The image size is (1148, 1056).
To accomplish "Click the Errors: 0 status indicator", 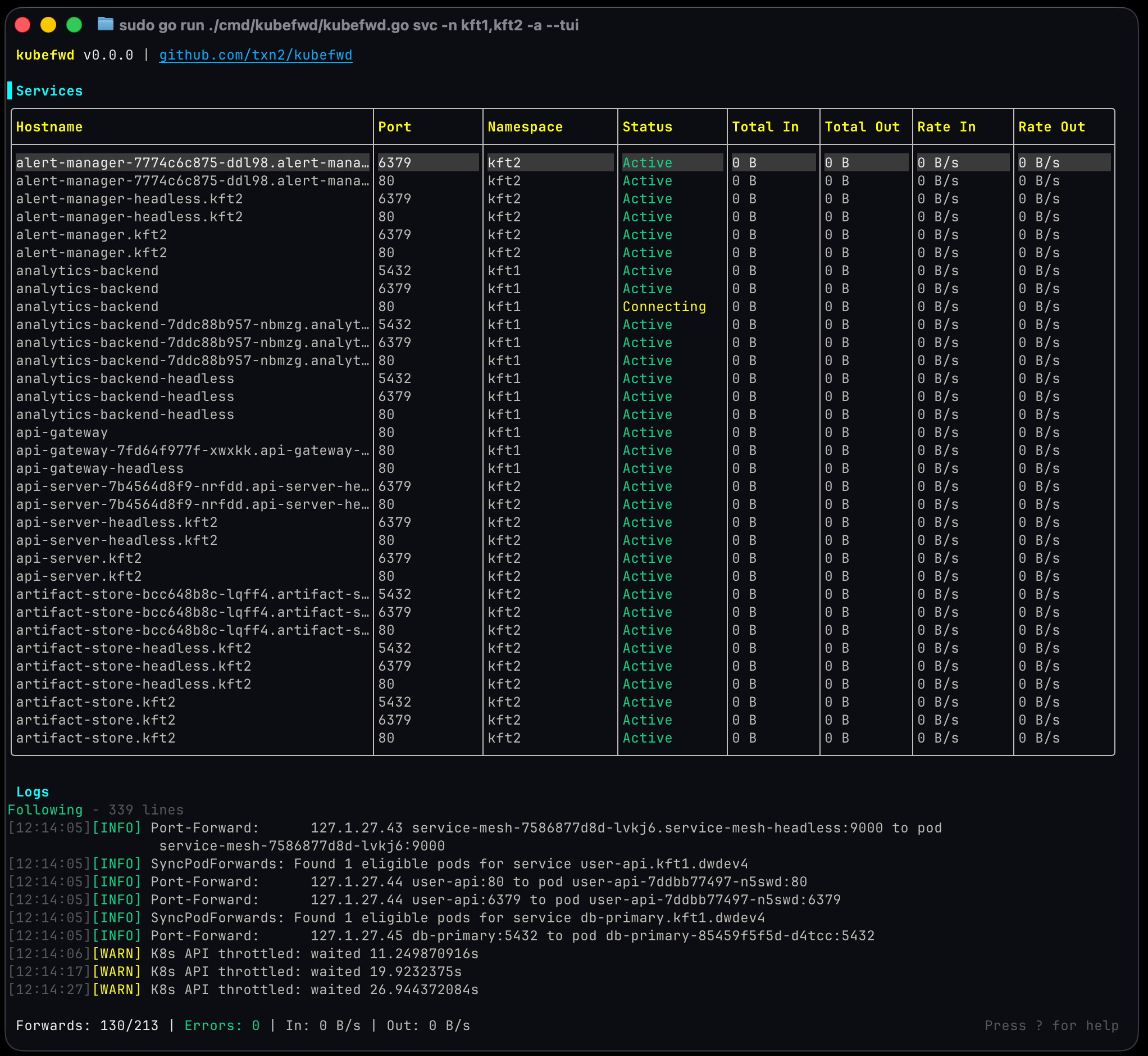I will (222, 1026).
